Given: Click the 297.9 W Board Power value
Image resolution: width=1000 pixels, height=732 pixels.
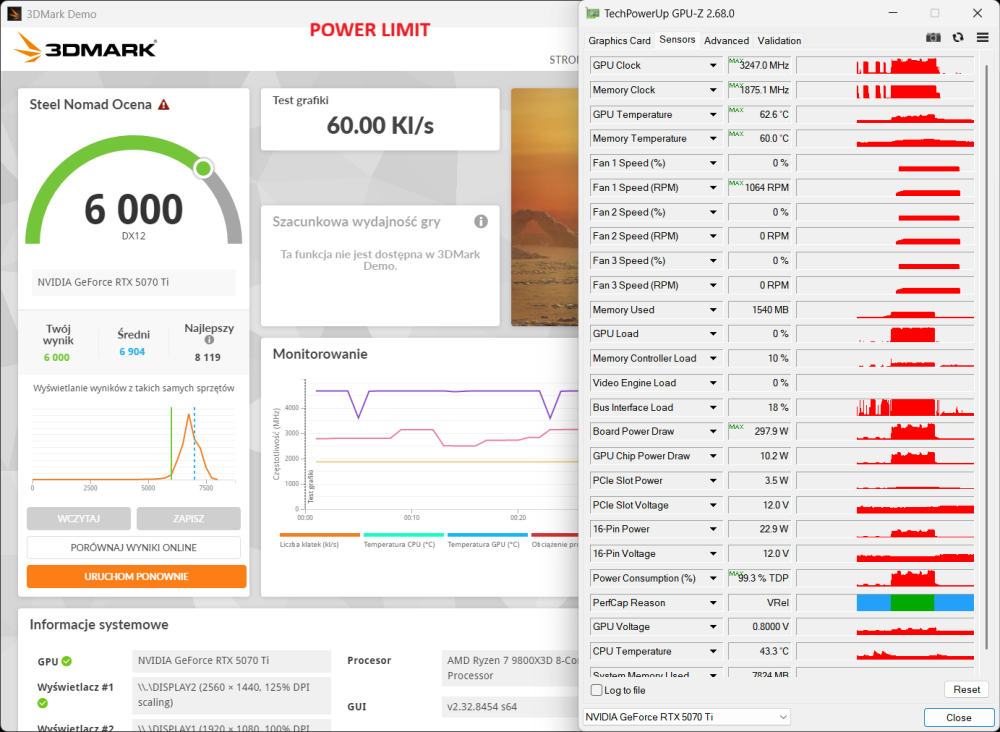Looking at the screenshot, I should [759, 432].
